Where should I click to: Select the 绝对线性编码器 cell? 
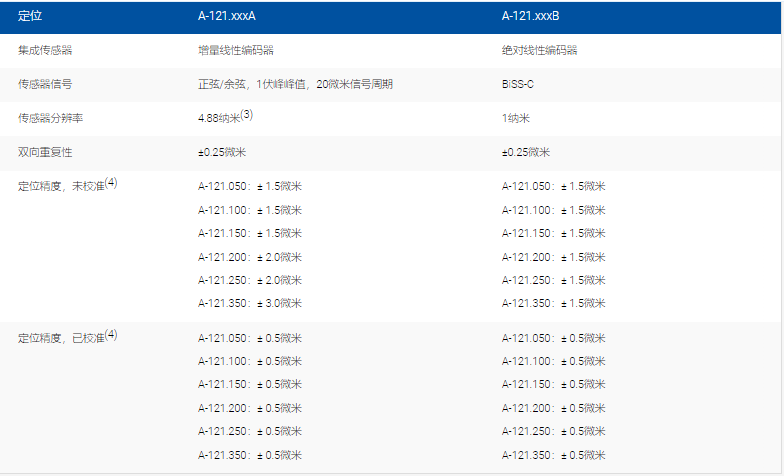(x=540, y=50)
